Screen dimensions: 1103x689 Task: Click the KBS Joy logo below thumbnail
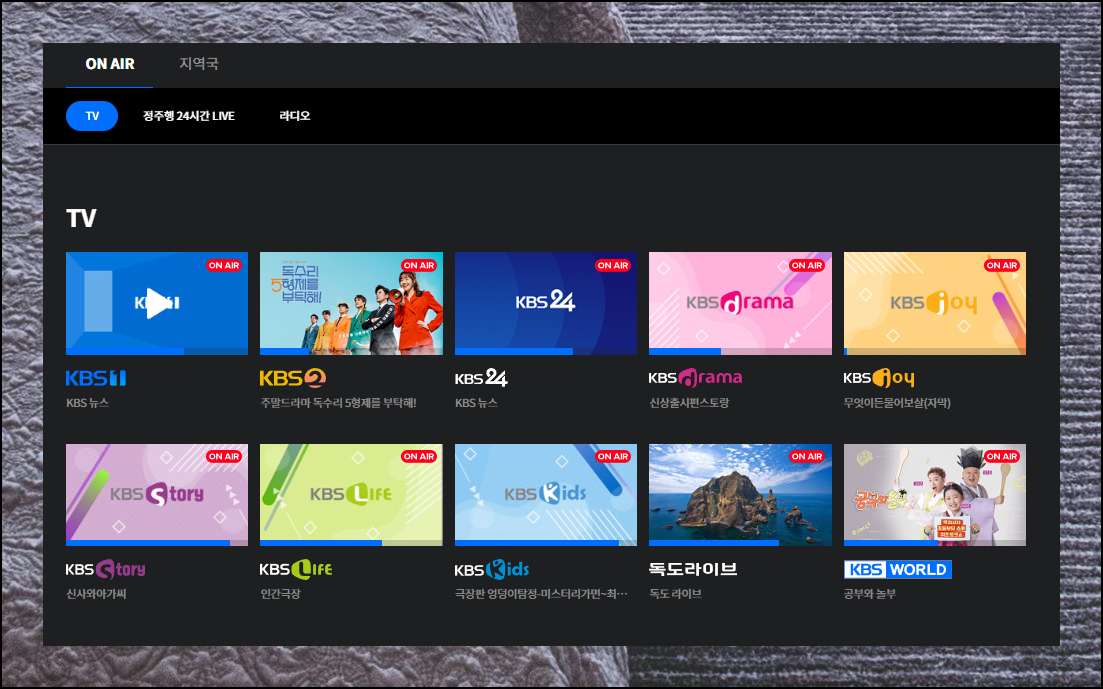click(x=879, y=379)
